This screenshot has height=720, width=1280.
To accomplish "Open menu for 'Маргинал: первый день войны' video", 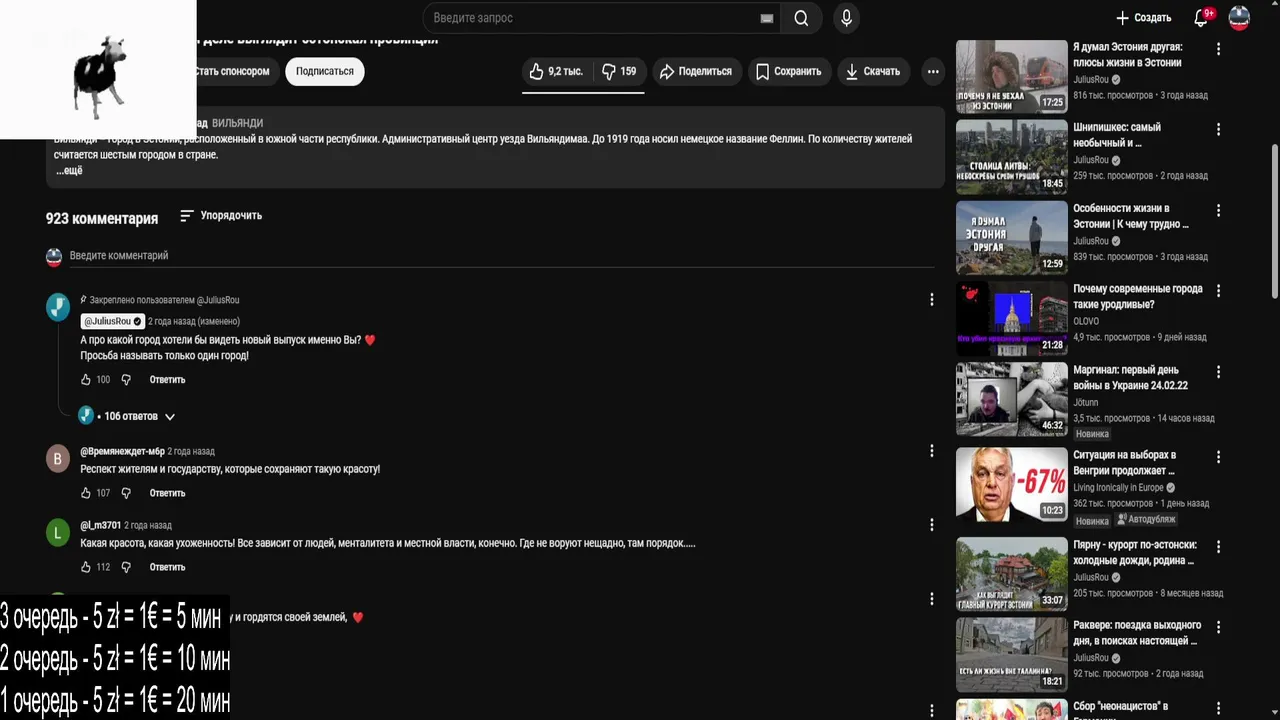I will (x=1218, y=371).
